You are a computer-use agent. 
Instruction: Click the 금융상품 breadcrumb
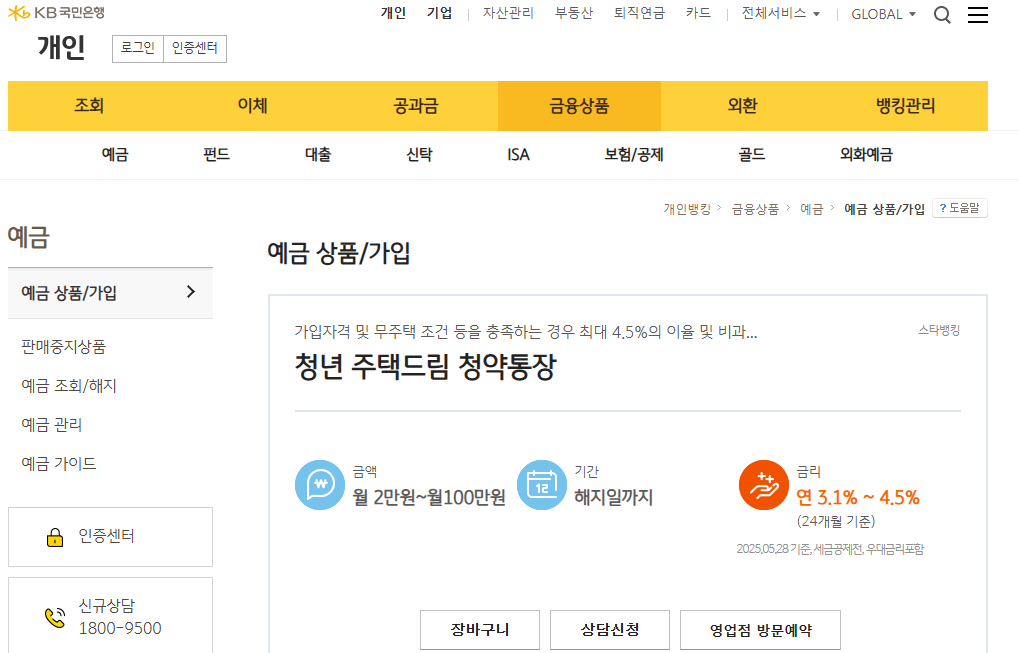(x=755, y=209)
